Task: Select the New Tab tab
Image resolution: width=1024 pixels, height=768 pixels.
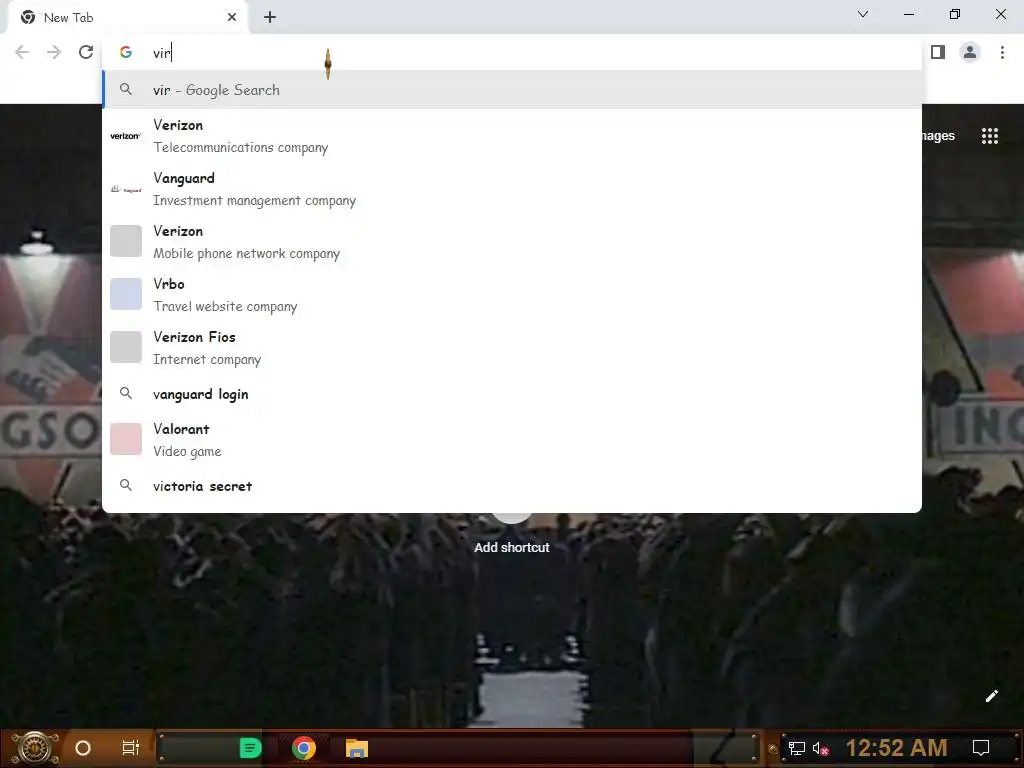Action: pos(127,18)
